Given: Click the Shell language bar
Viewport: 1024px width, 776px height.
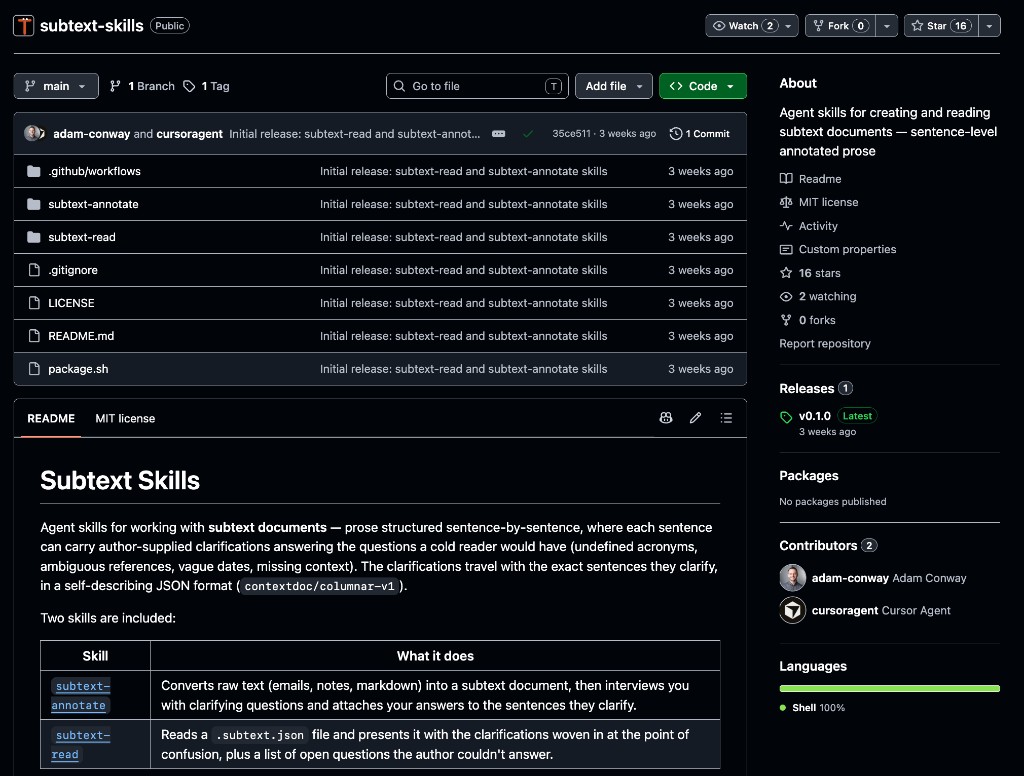Looking at the screenshot, I should click(889, 688).
